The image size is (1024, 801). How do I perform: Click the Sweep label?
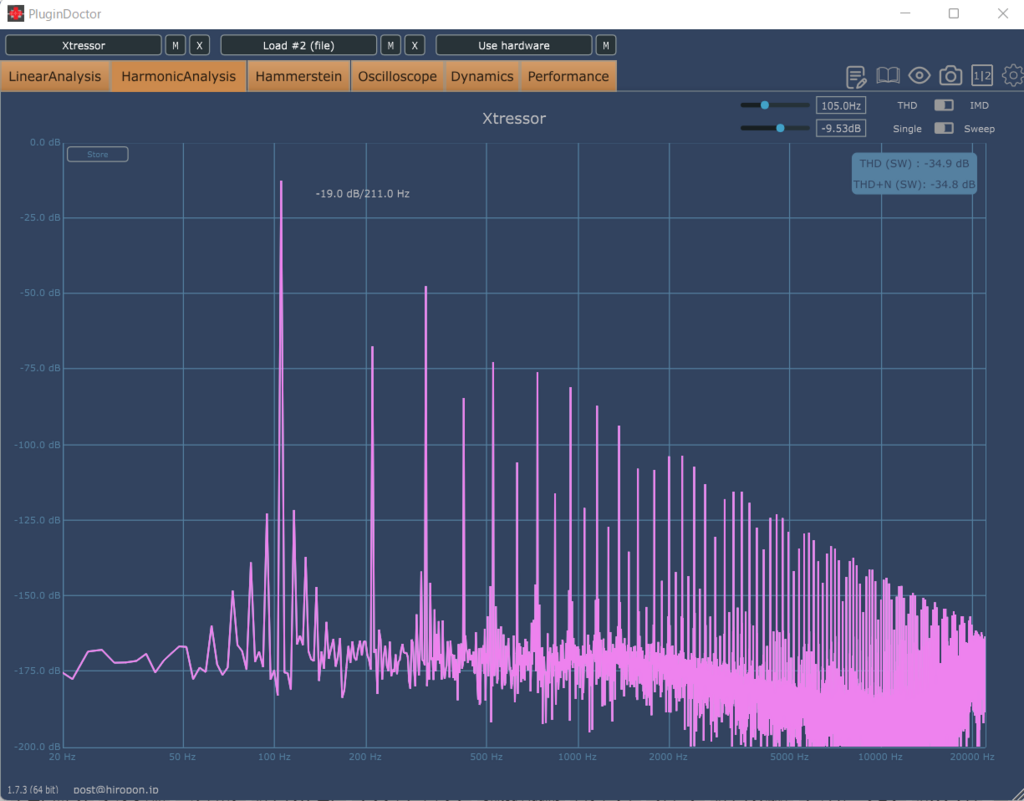click(x=979, y=129)
